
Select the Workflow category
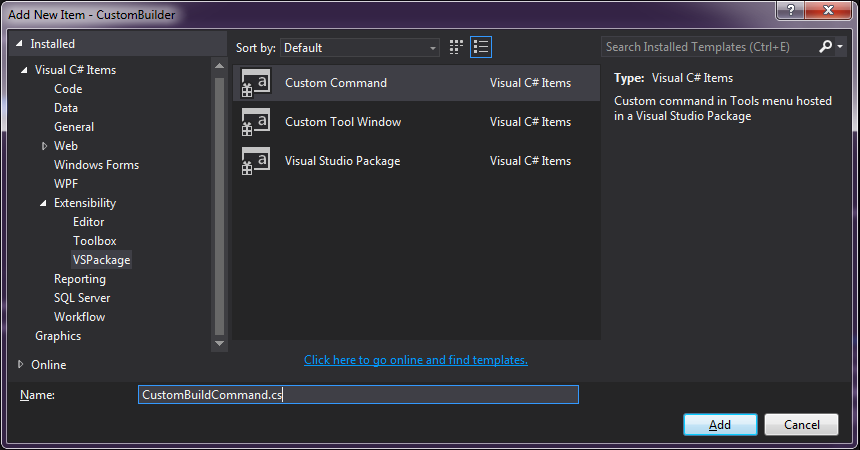point(80,317)
